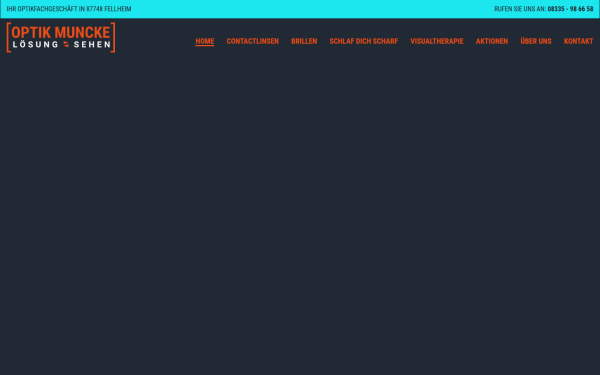Click the left orange bracket of the logo
600x375 pixels.
[8, 38]
